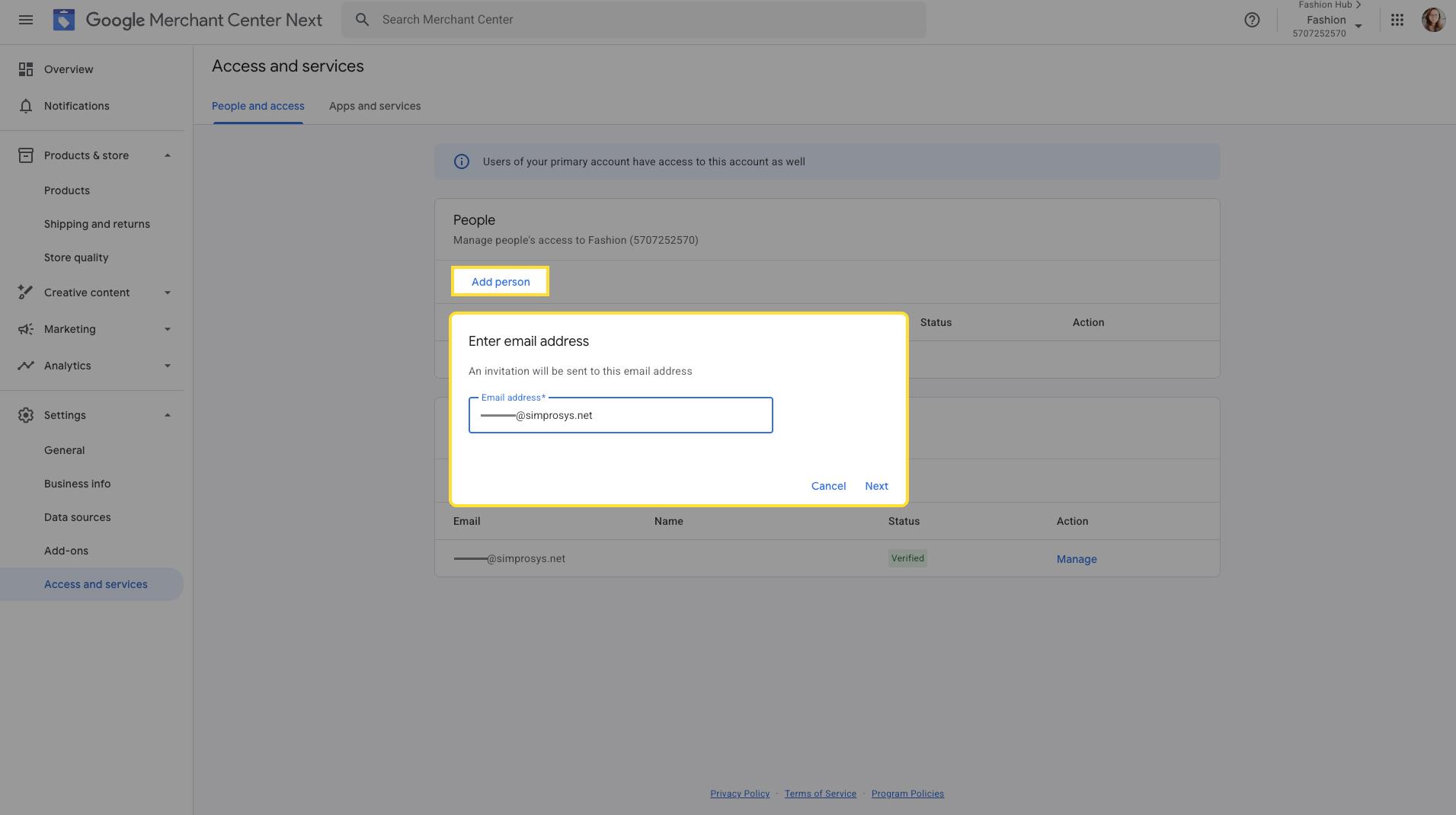
Task: Switch to Apps and services tab
Action: click(374, 106)
